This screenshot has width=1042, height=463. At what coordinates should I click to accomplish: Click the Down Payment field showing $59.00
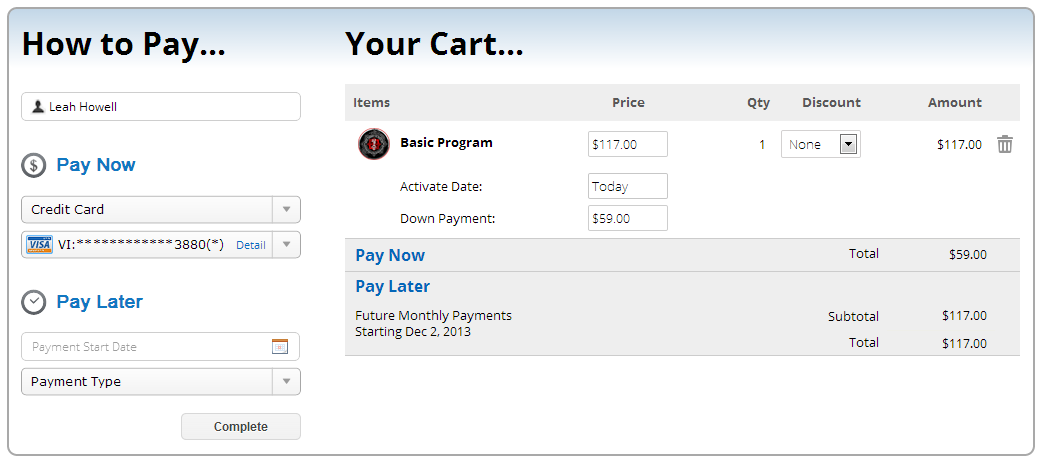pos(627,218)
